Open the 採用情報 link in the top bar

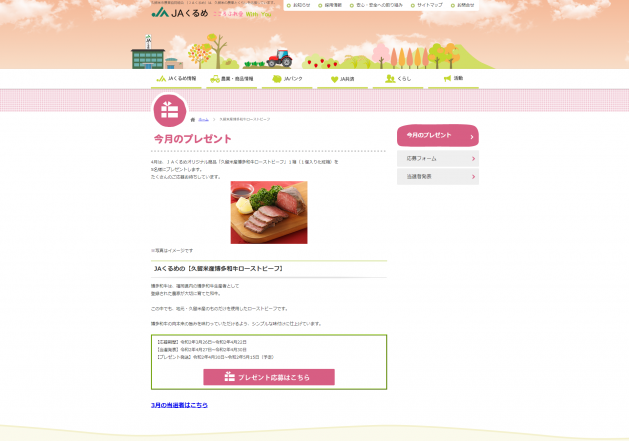330,5
